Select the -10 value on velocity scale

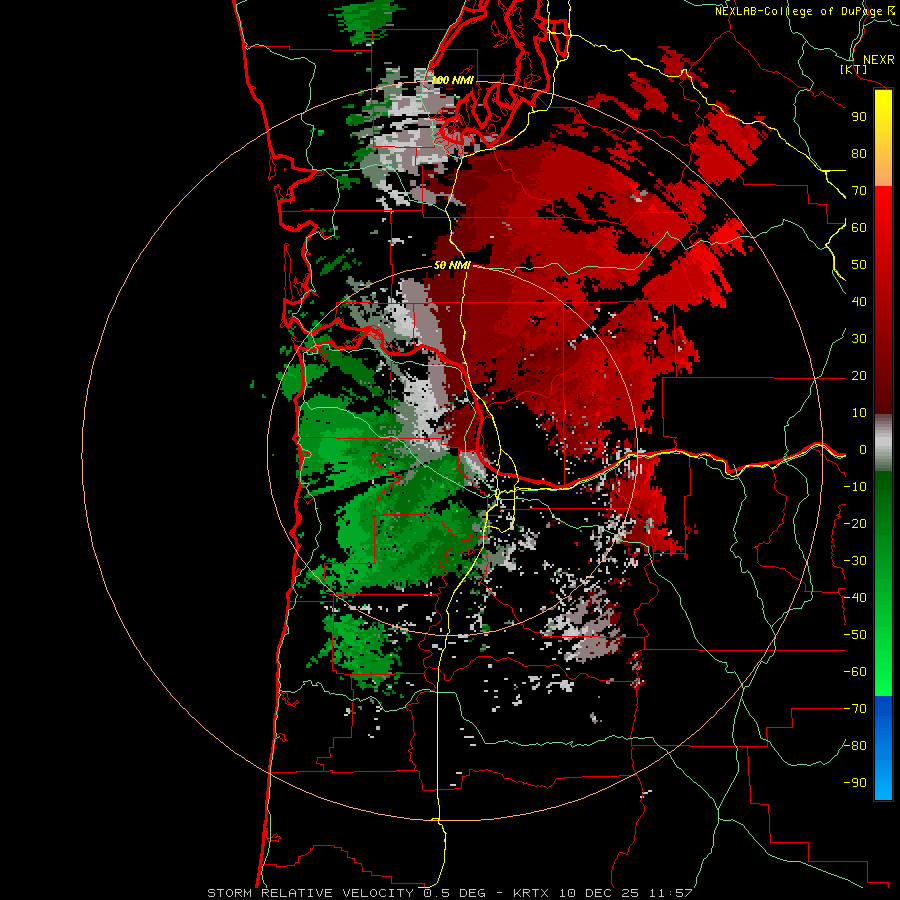click(855, 487)
